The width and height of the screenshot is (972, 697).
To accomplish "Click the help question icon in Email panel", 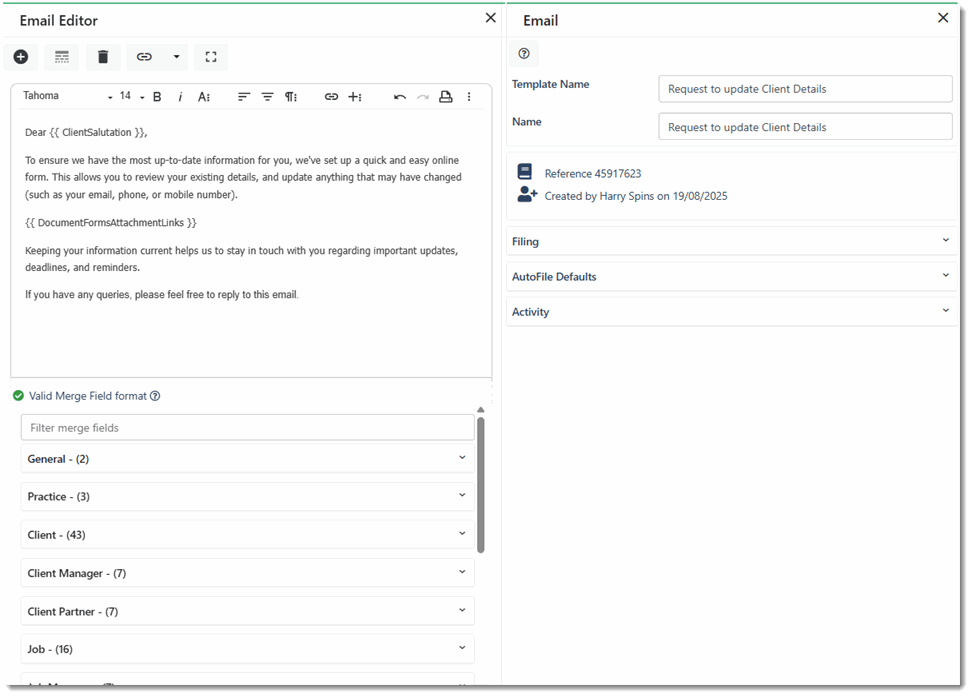I will [524, 53].
